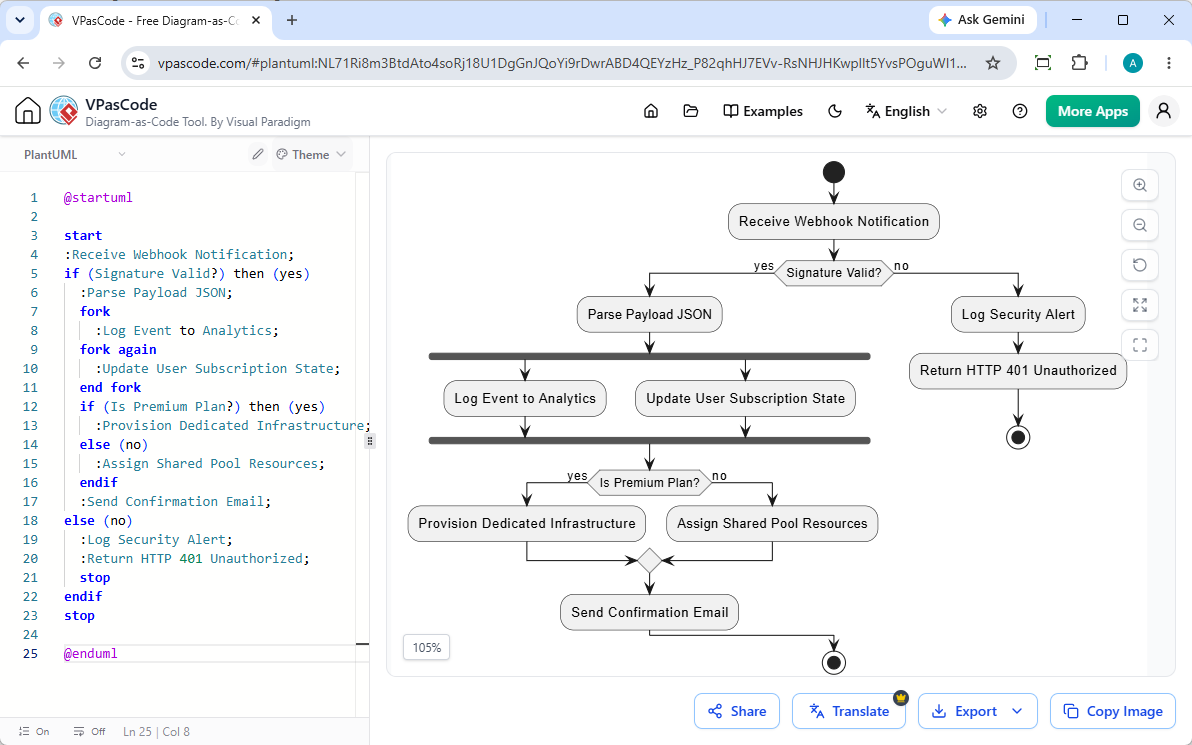Fit diagram to view with arrows icon
Image resolution: width=1192 pixels, height=745 pixels.
[x=1140, y=305]
